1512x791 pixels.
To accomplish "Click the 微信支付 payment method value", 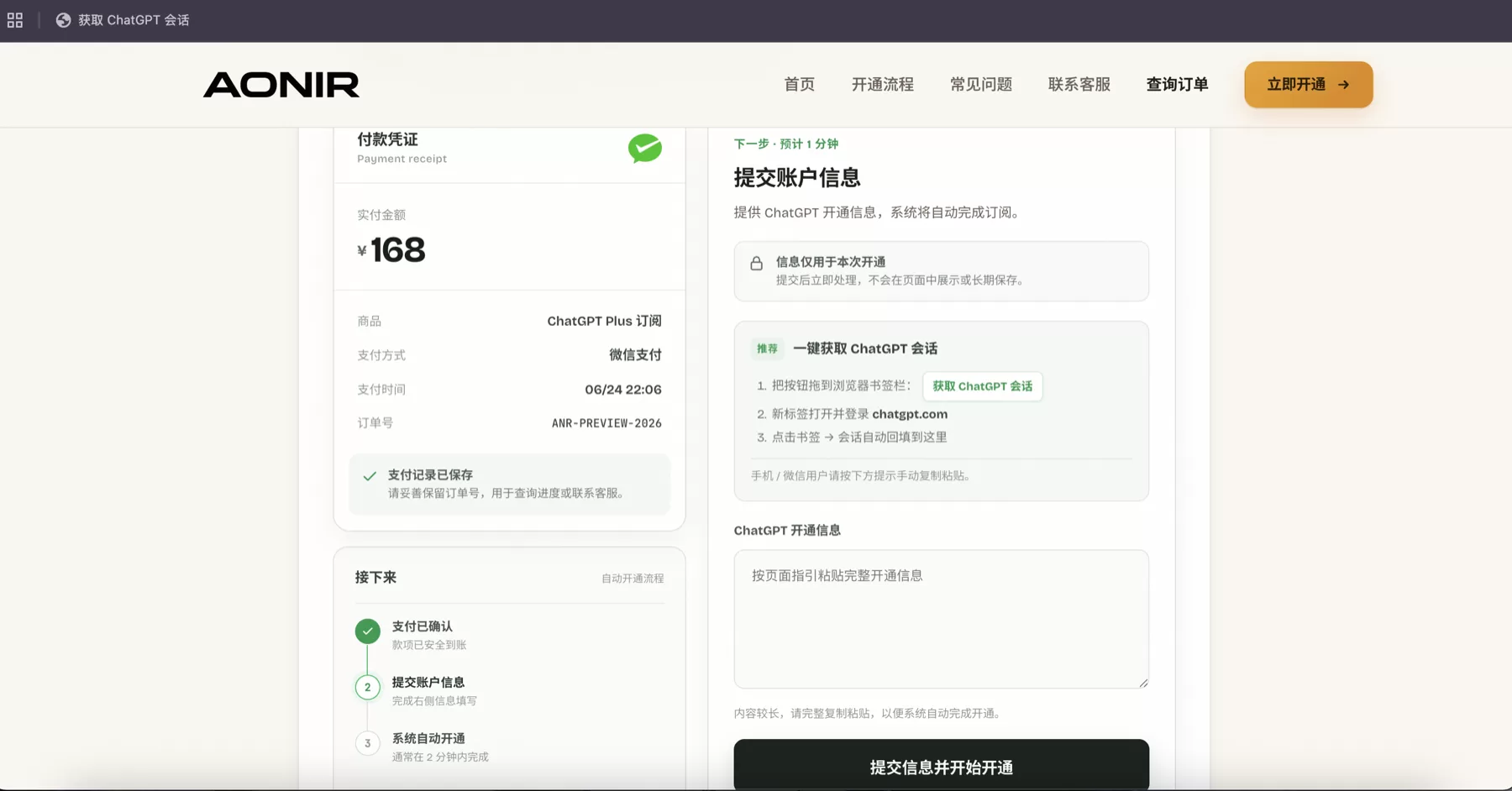I will point(635,355).
